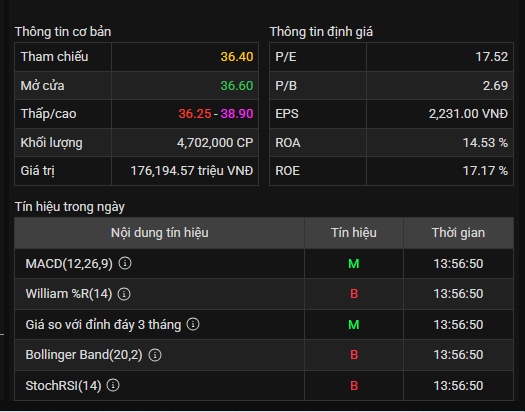The height and width of the screenshot is (412, 525).
Task: Click red B signal for William %R
Action: pyautogui.click(x=354, y=294)
